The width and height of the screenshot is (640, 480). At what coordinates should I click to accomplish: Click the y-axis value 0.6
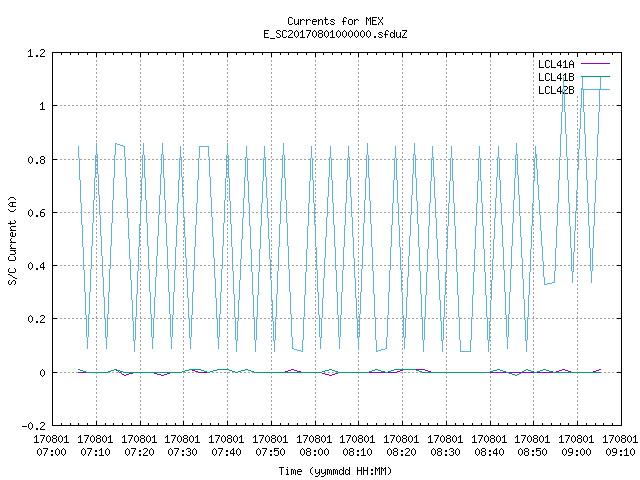36,213
